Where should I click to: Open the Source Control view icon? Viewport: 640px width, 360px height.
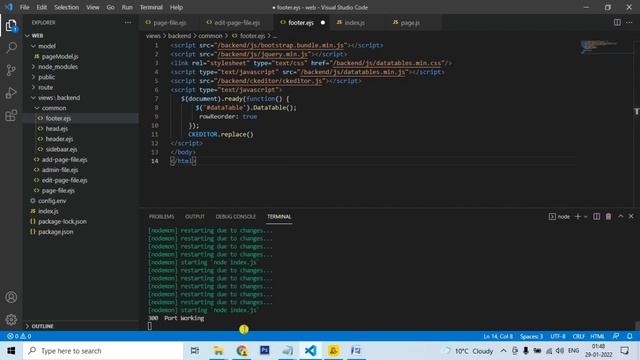pos(11,70)
